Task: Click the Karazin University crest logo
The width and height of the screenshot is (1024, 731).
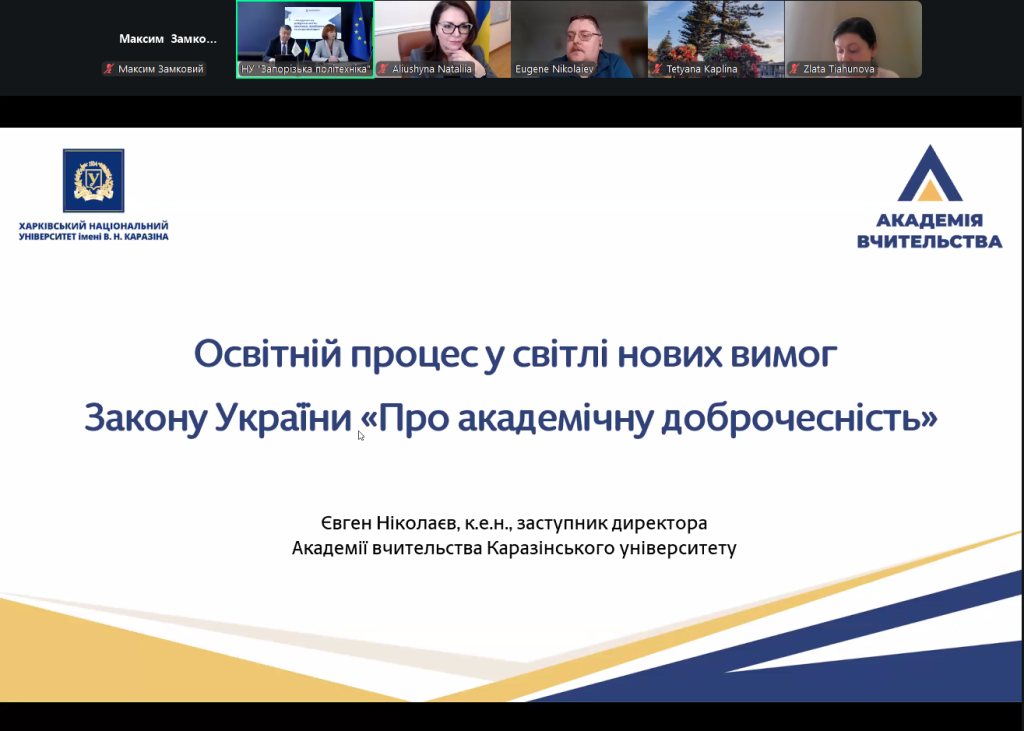Action: [94, 180]
